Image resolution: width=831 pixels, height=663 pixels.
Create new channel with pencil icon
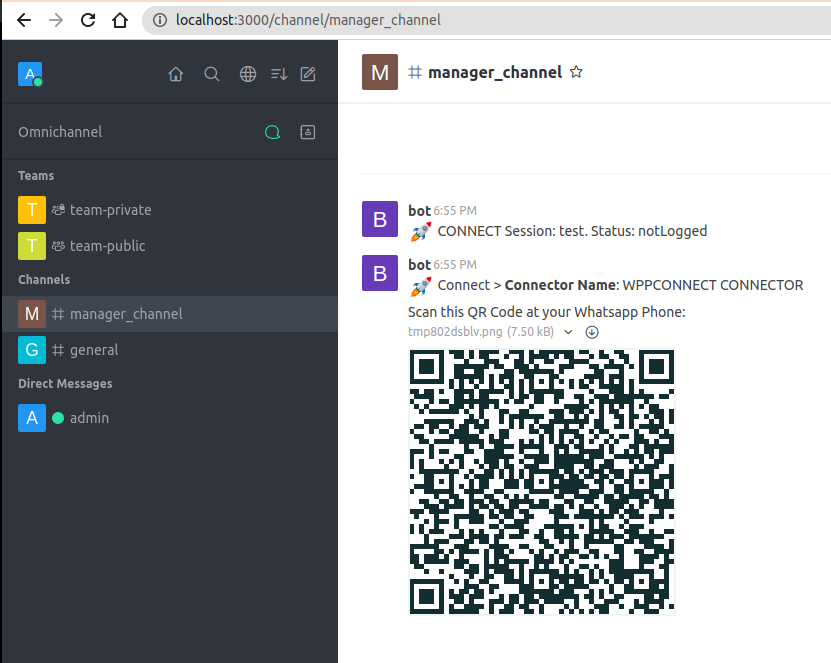coord(308,74)
